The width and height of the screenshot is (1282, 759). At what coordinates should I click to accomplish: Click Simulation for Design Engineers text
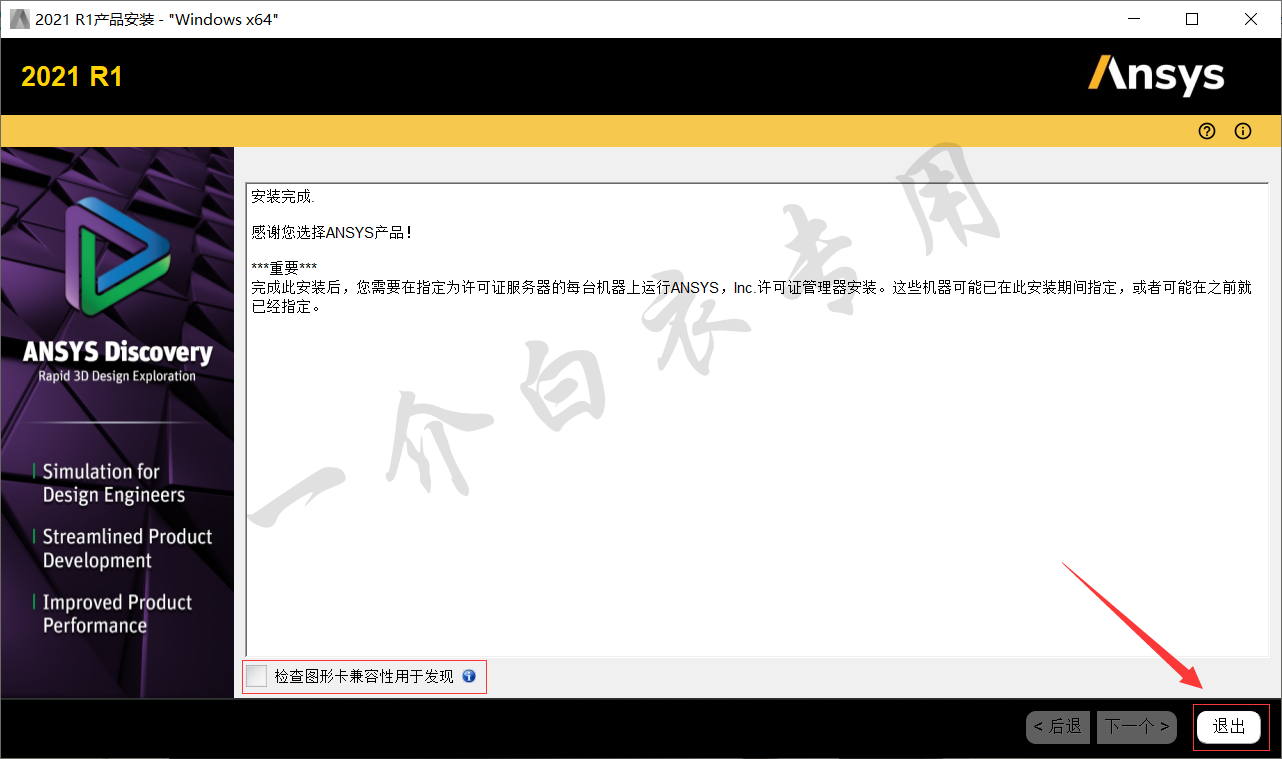tap(113, 483)
